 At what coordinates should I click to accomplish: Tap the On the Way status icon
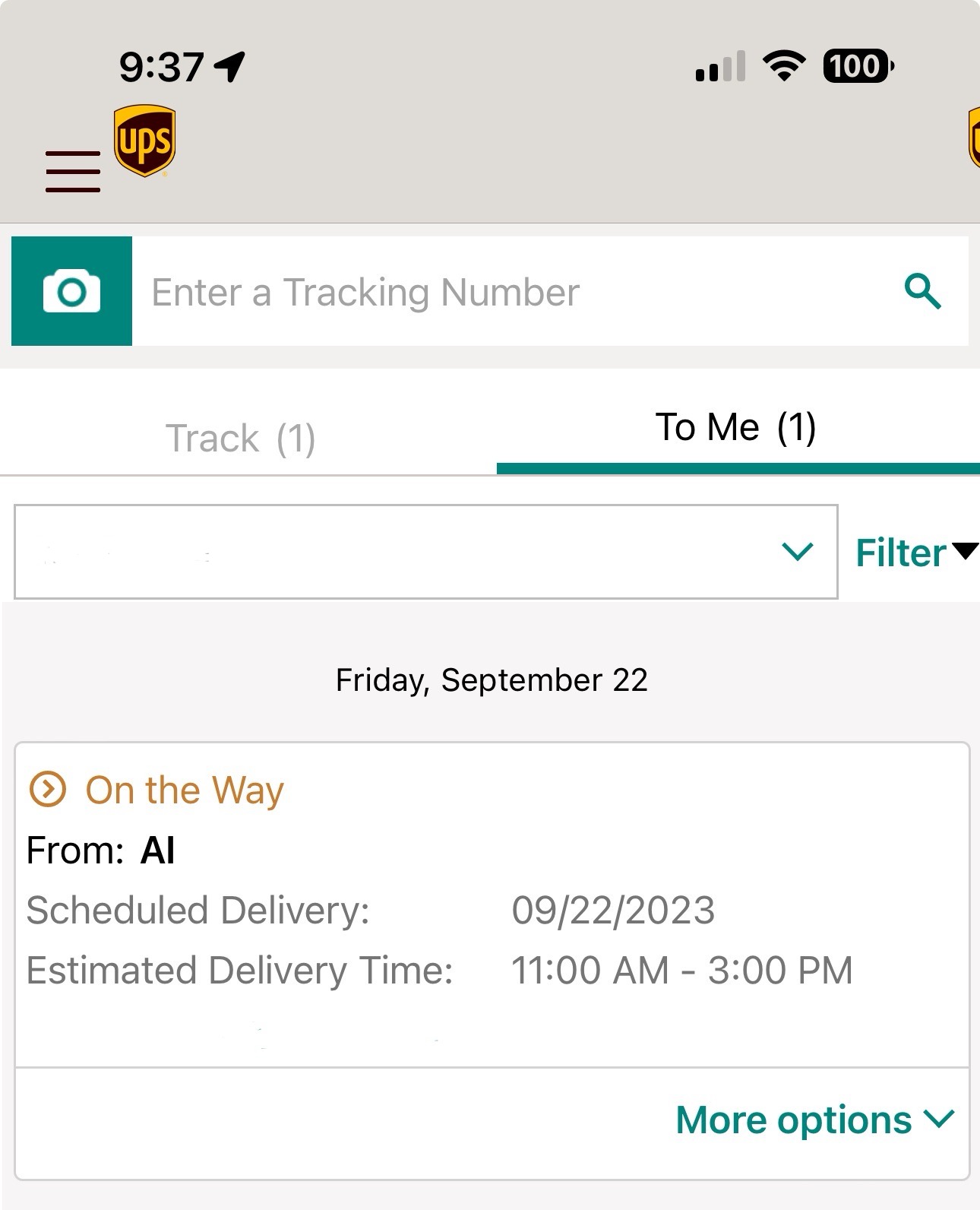tap(48, 789)
